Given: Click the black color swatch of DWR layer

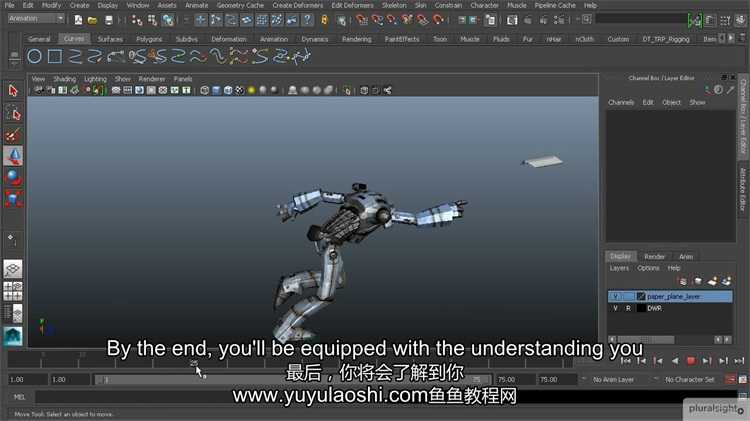Looking at the screenshot, I should click(x=641, y=309).
